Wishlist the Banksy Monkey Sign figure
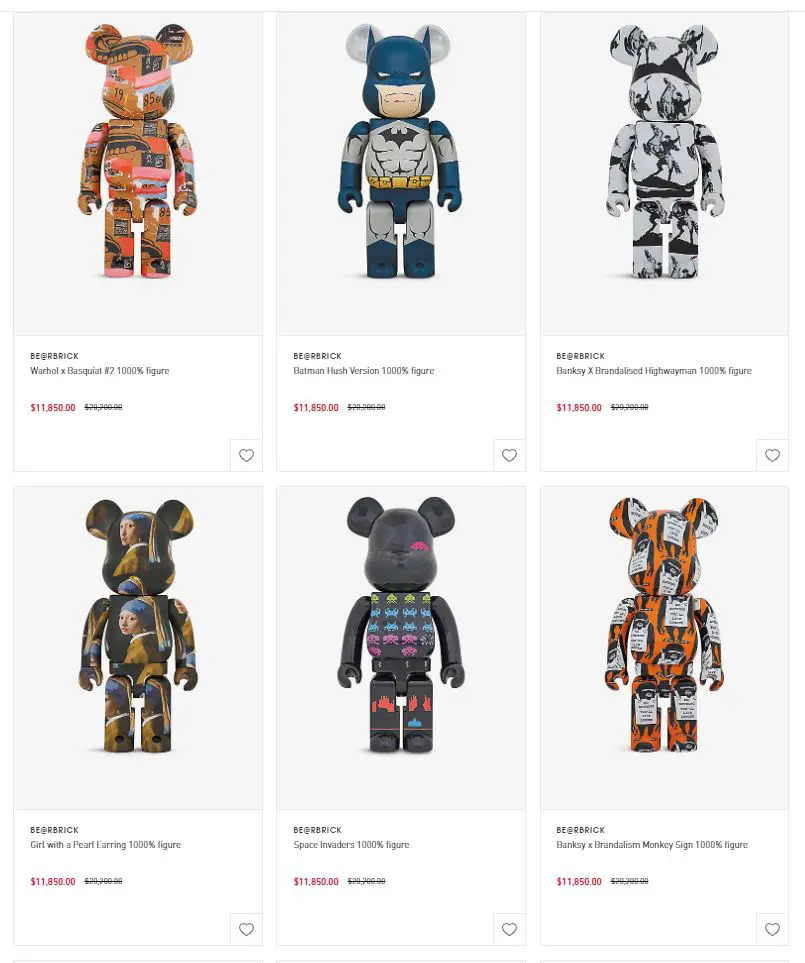Image resolution: width=805 pixels, height=963 pixels. [772, 929]
